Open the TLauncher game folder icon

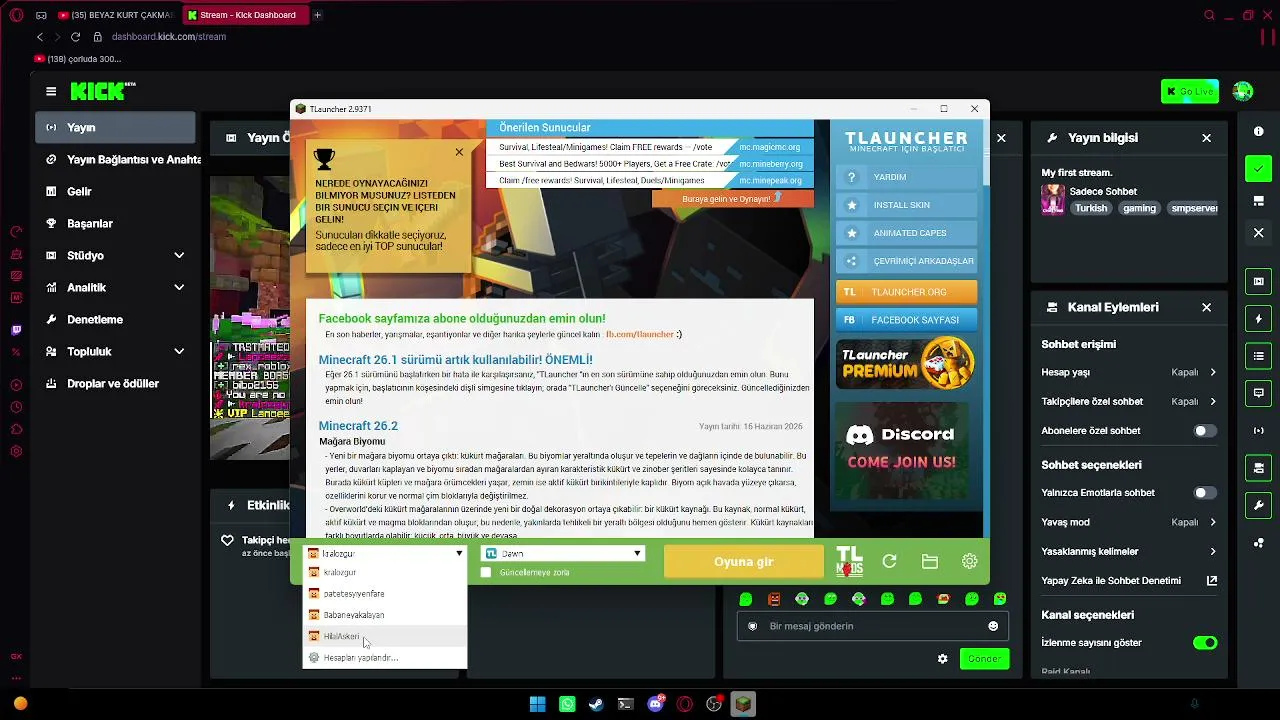point(930,562)
